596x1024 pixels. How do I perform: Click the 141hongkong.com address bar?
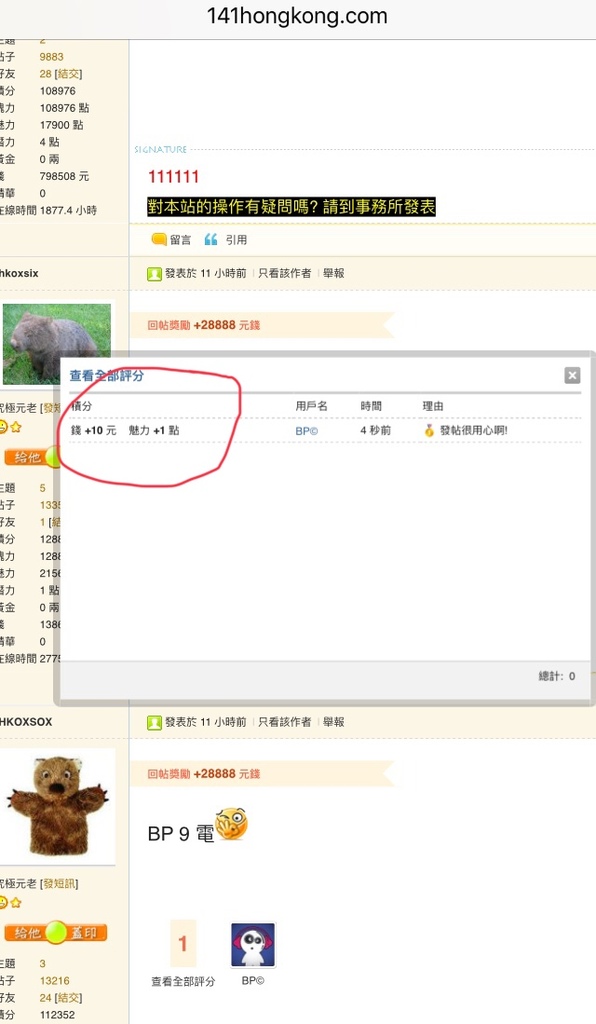298,16
